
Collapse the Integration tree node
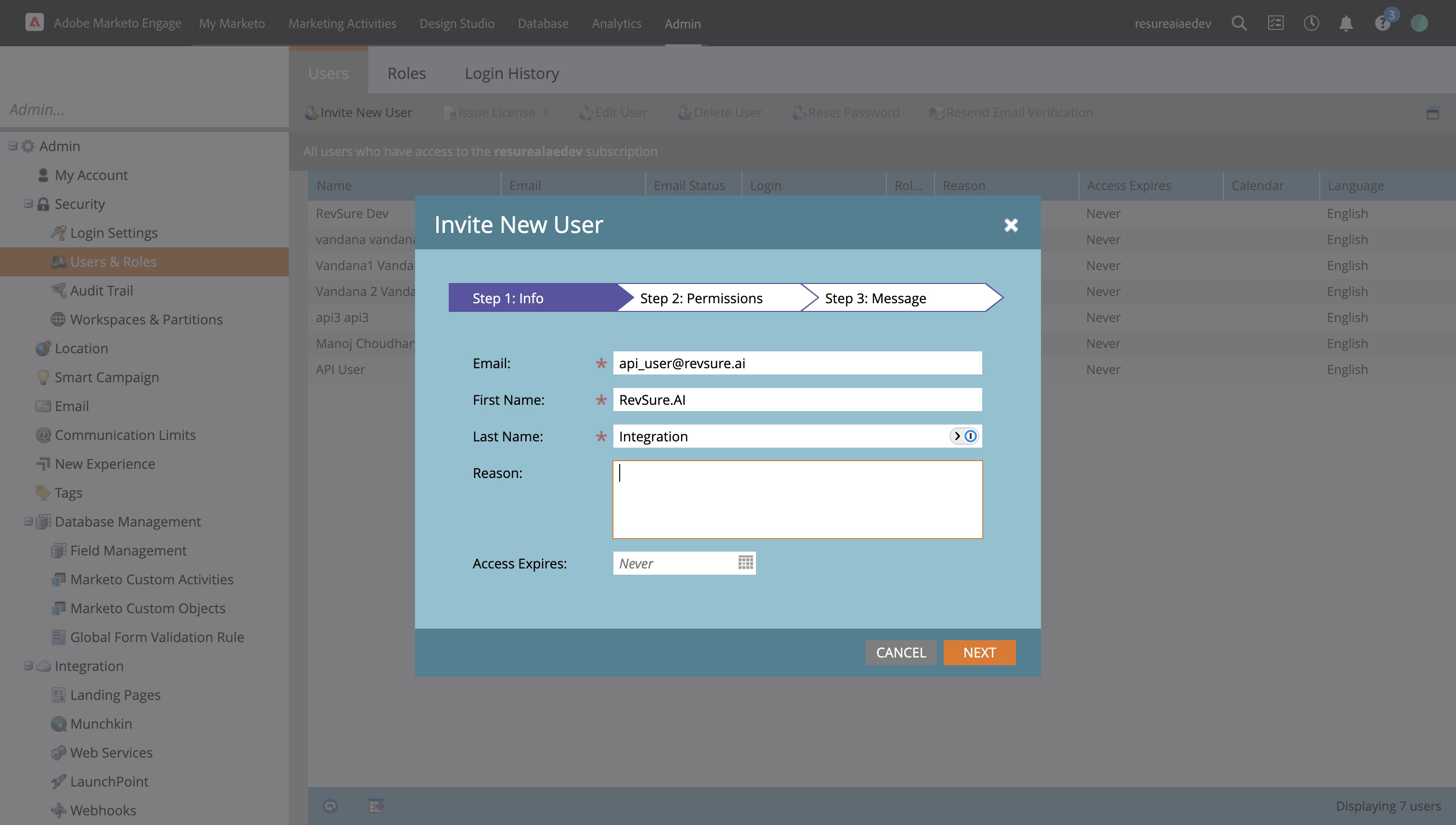pos(28,666)
